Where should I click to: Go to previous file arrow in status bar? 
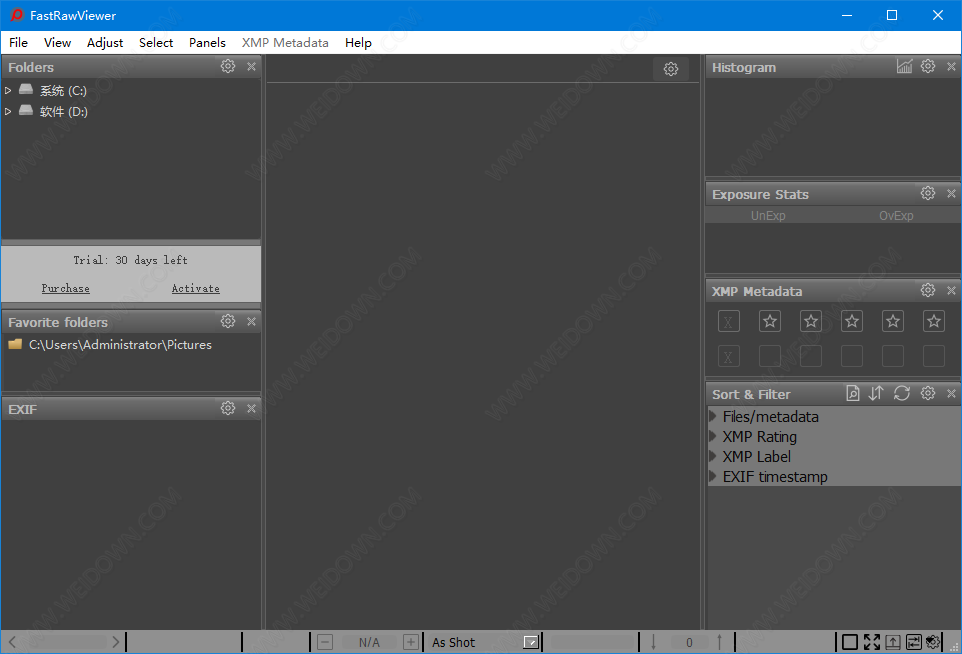12,642
